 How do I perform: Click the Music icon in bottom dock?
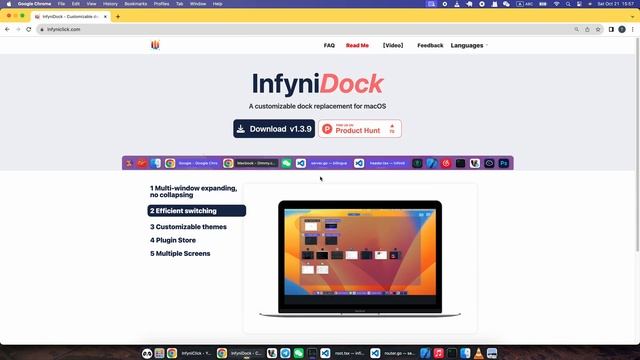(x=438, y=353)
